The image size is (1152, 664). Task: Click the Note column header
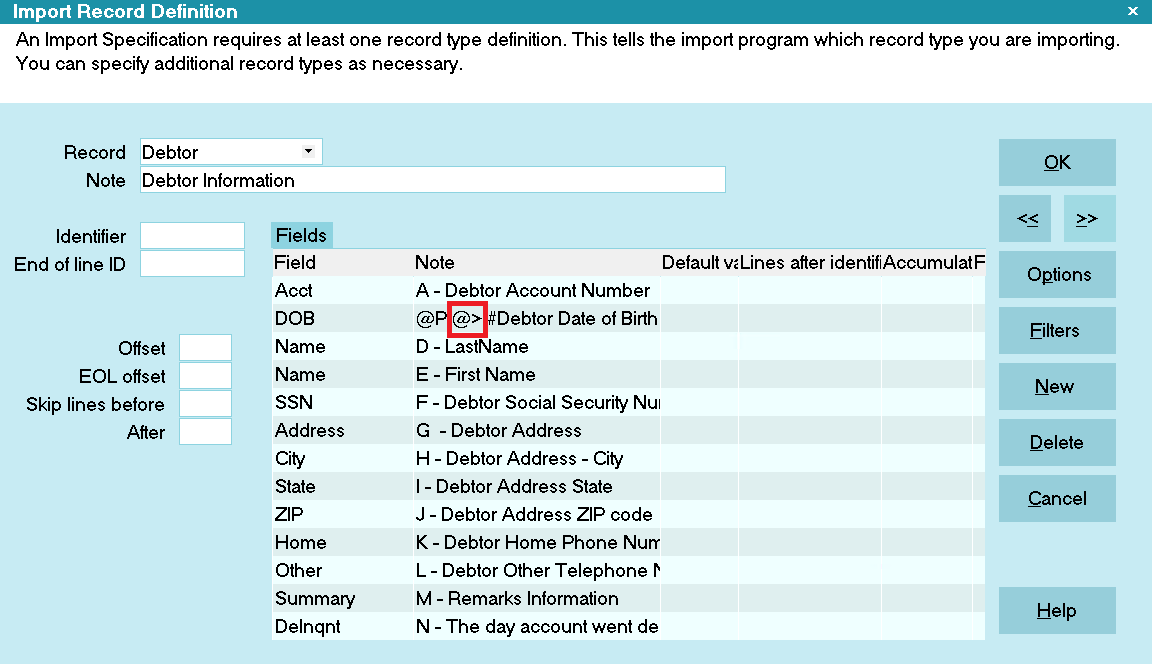tap(536, 262)
